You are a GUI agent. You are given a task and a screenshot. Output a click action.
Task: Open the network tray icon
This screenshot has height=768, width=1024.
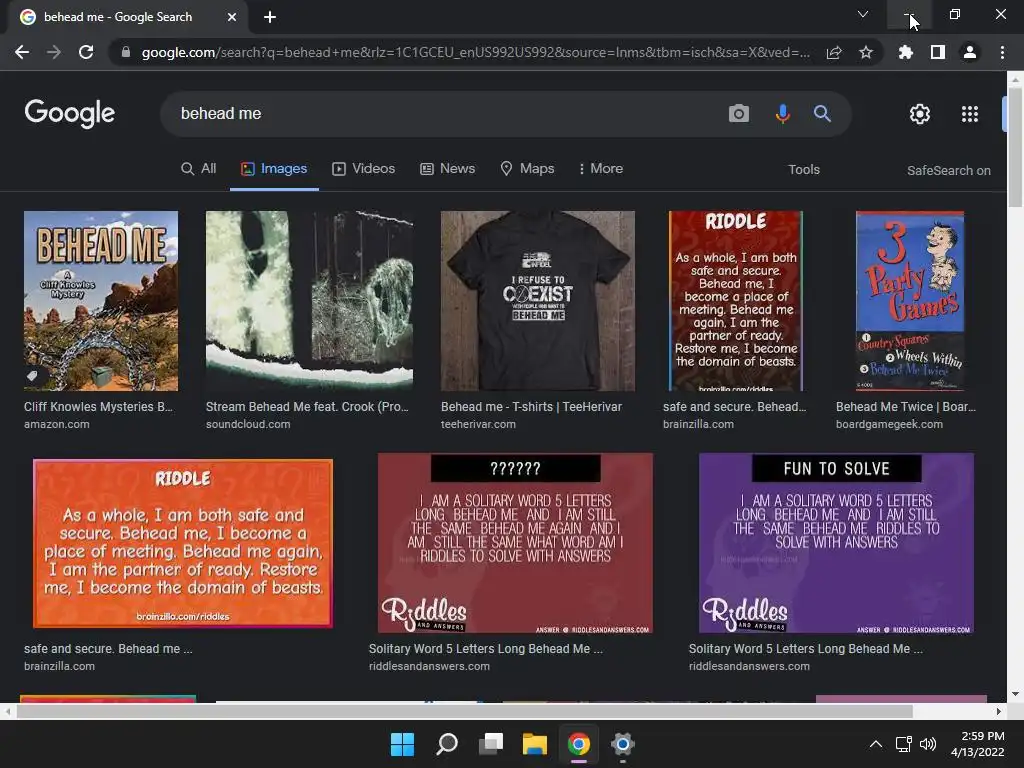click(903, 744)
